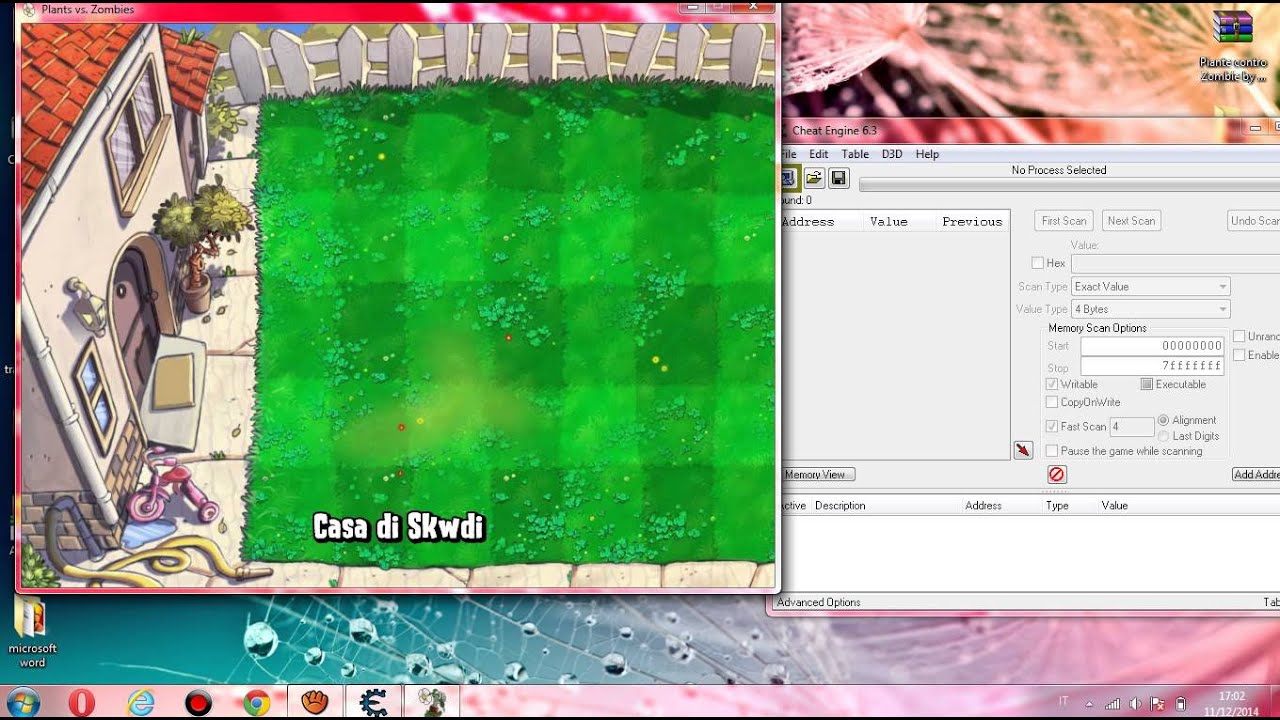
Task: Toggle the Fast Scan checkbox
Action: [1051, 426]
